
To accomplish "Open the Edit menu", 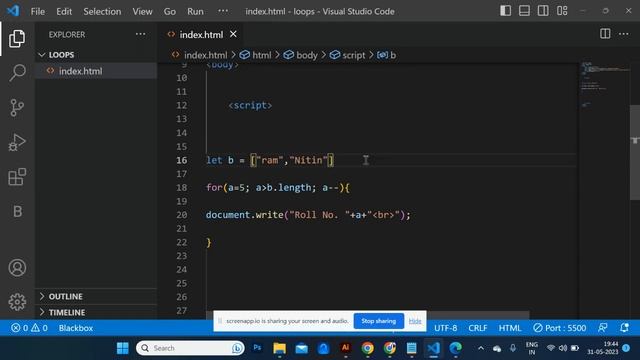I will 64,11.
